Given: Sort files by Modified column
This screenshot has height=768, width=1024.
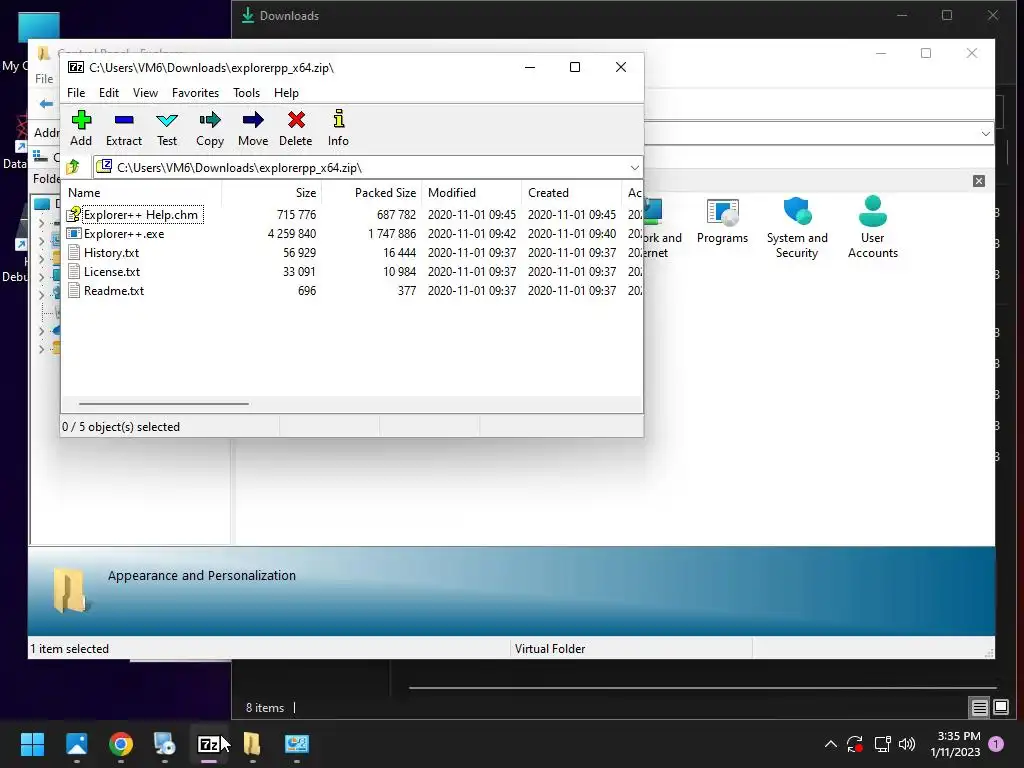Looking at the screenshot, I should click(472, 193).
